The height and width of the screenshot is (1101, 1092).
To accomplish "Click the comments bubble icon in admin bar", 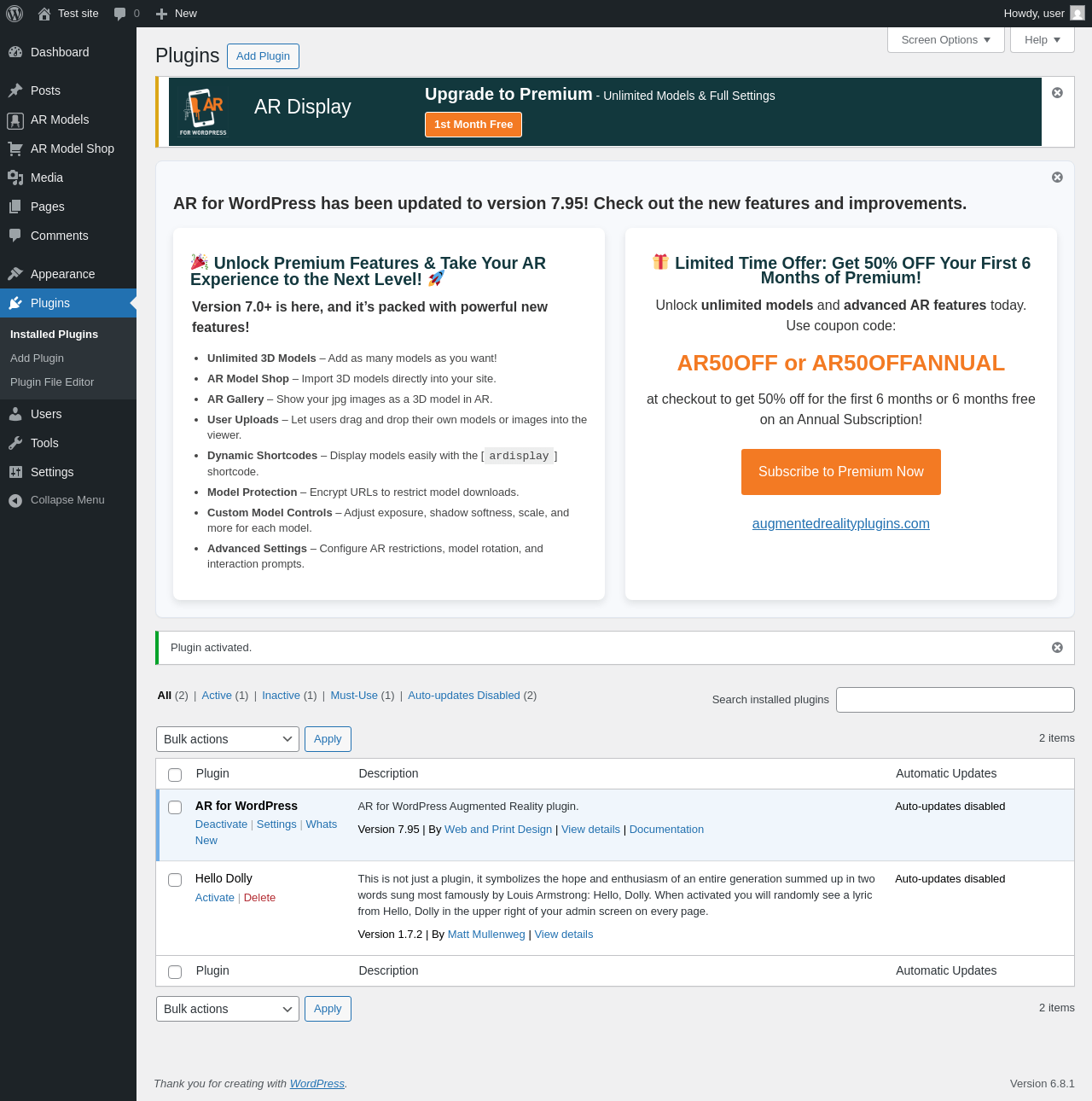I will [120, 14].
